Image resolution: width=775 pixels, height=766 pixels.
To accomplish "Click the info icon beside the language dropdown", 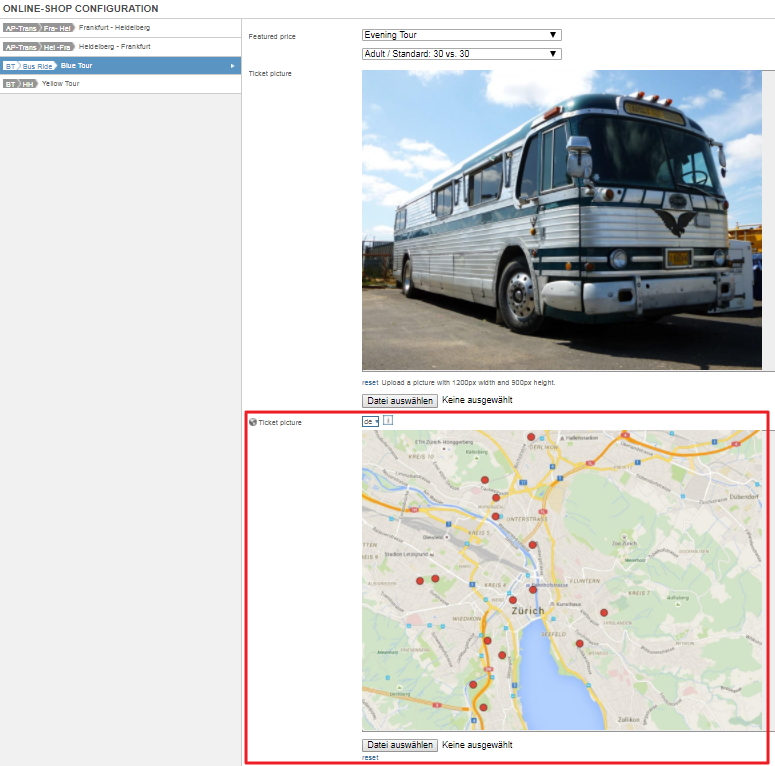I will pos(388,421).
